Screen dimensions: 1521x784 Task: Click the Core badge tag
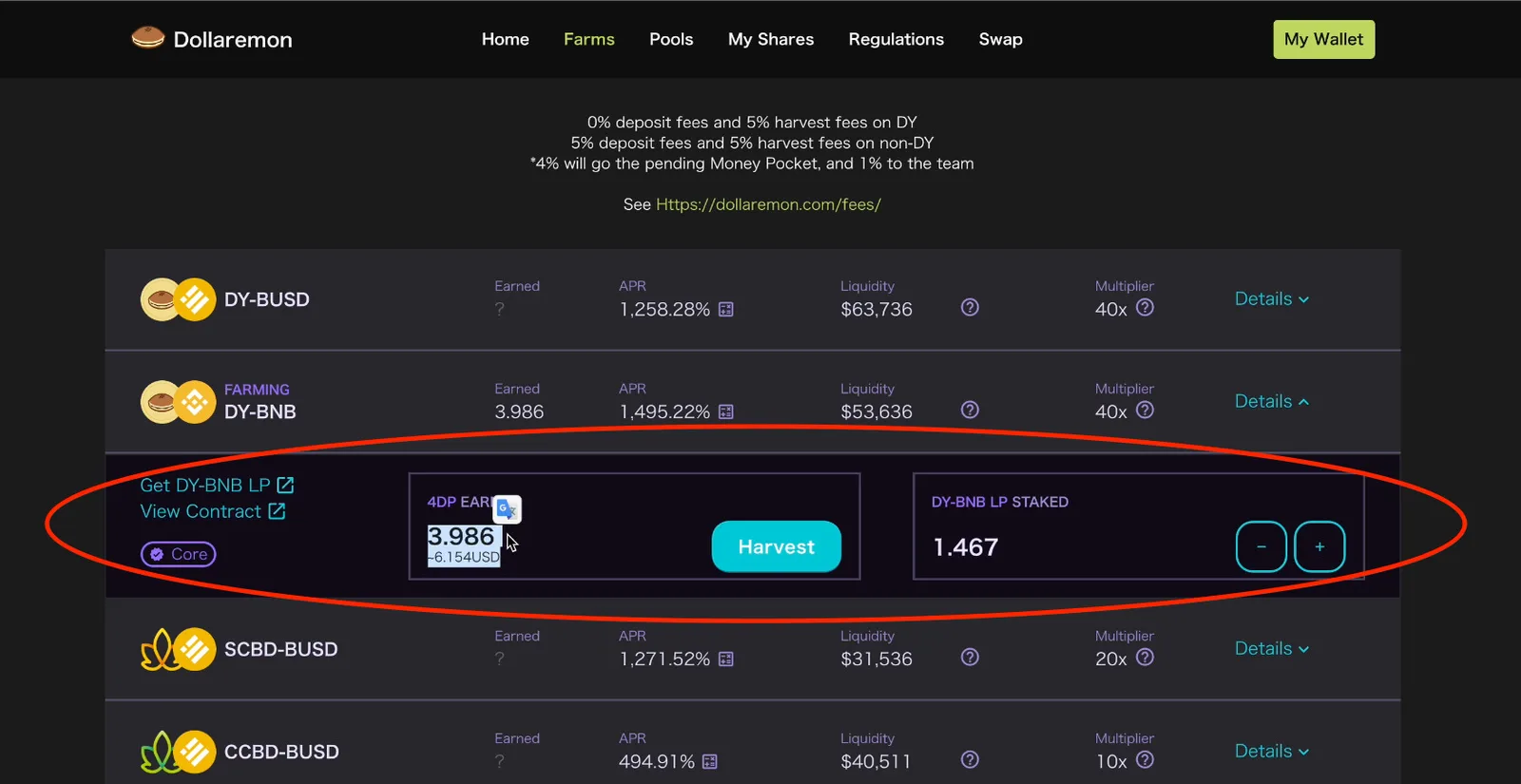tap(179, 554)
